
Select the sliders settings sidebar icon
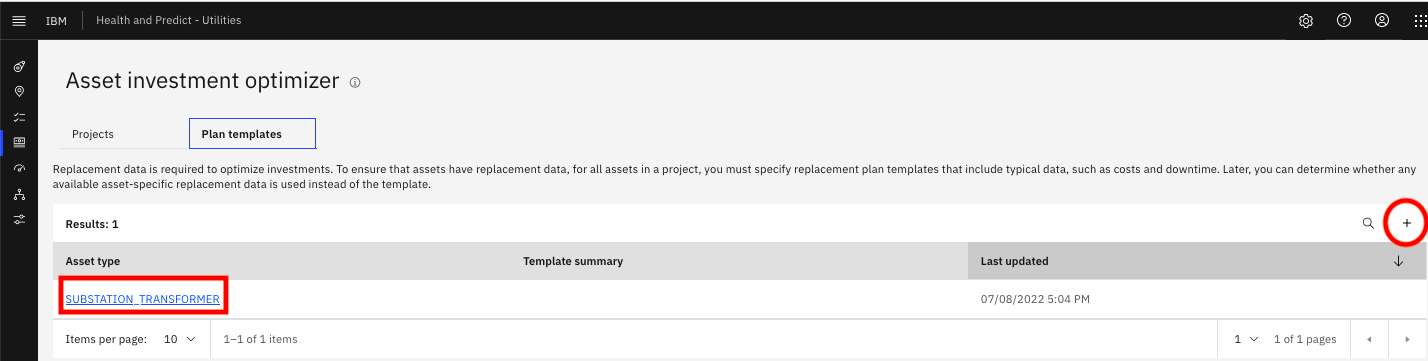point(19,219)
